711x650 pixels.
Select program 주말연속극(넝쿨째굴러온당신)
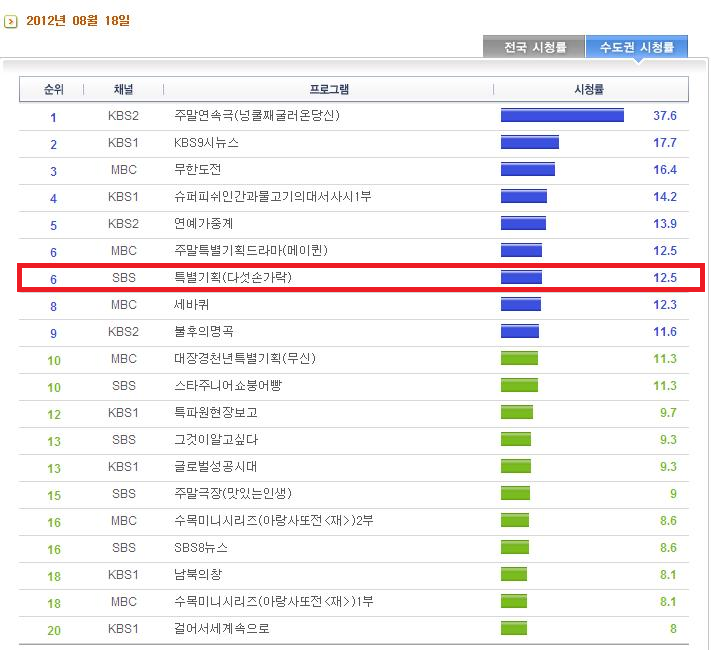[x=257, y=116]
